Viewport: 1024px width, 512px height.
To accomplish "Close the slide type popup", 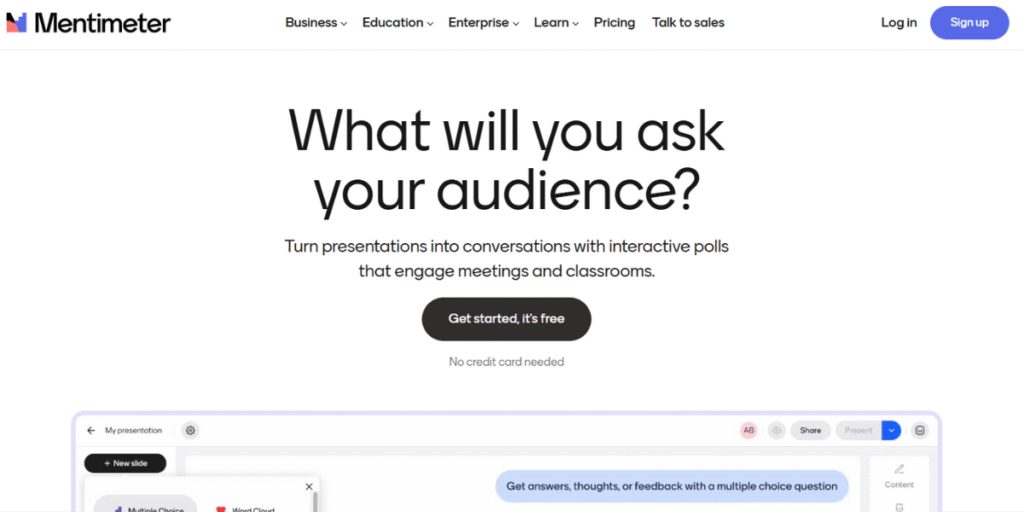I will point(309,487).
